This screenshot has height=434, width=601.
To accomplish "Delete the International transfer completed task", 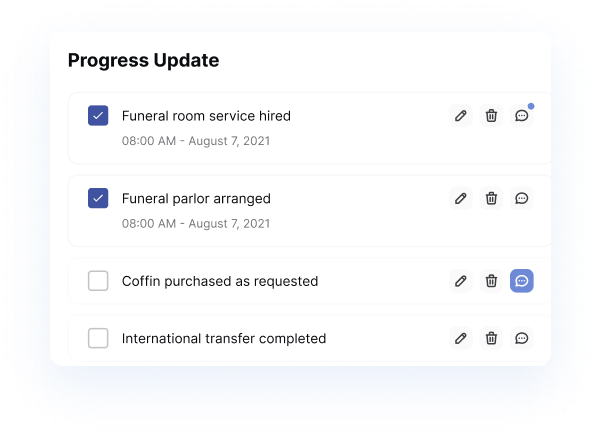I will pyautogui.click(x=491, y=338).
